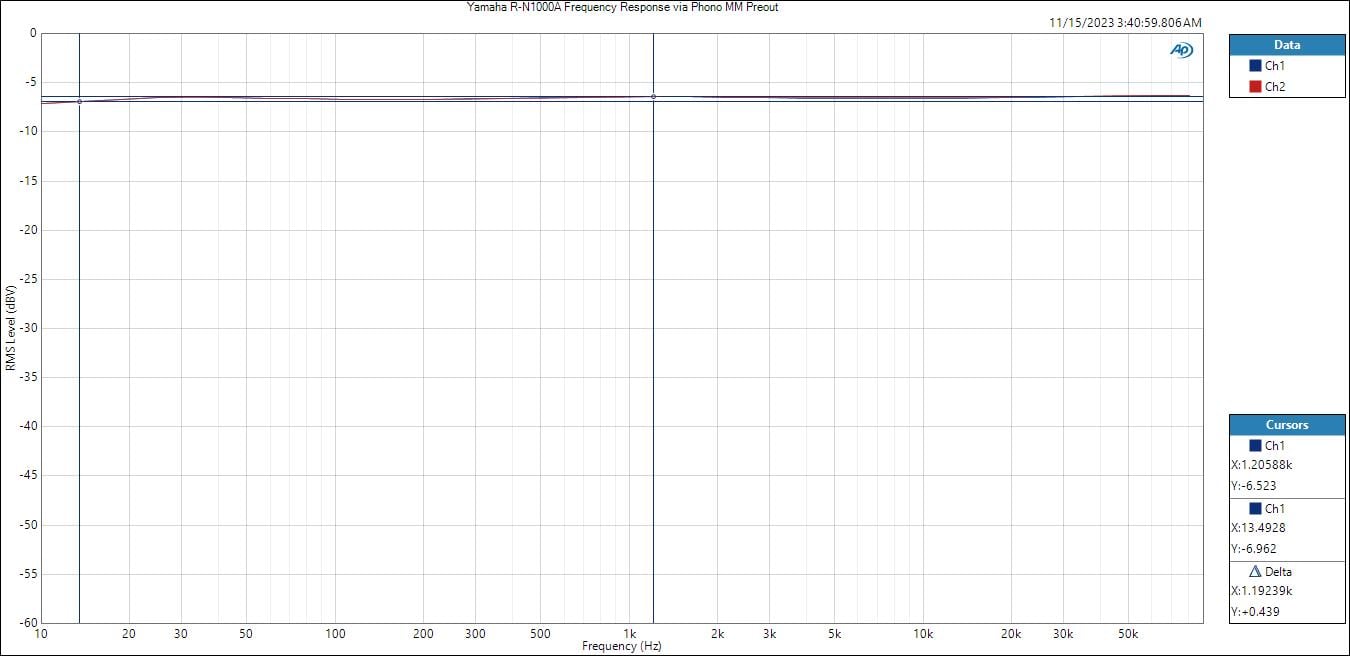The image size is (1350, 656).
Task: Select the Ch1 entry in Data legend
Action: coord(1267,65)
